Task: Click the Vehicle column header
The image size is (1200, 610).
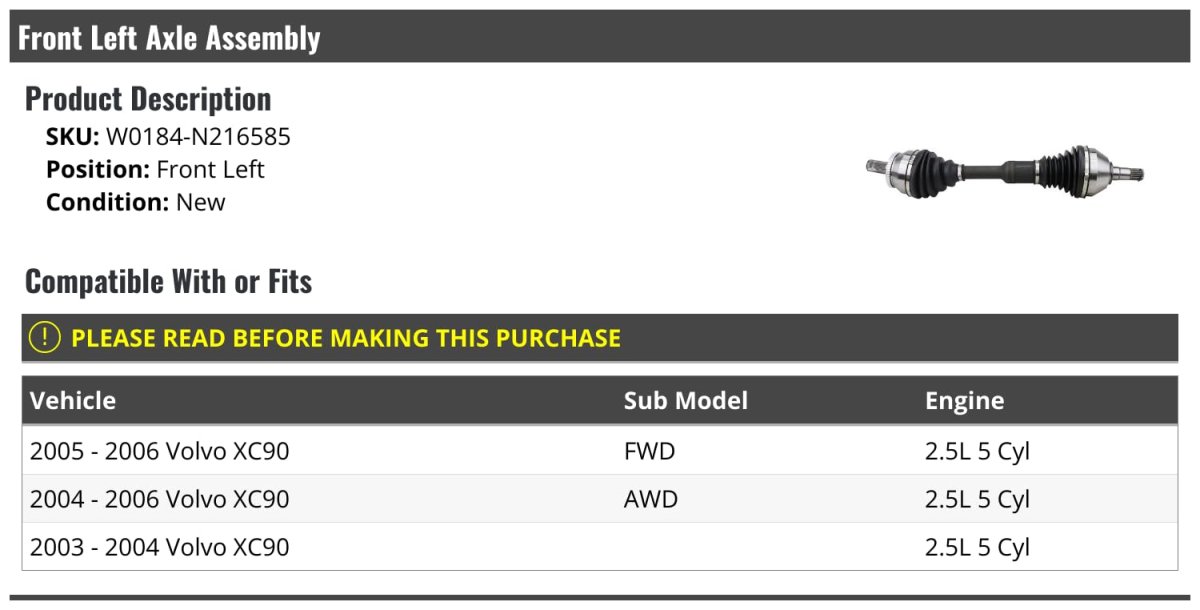Action: (73, 401)
